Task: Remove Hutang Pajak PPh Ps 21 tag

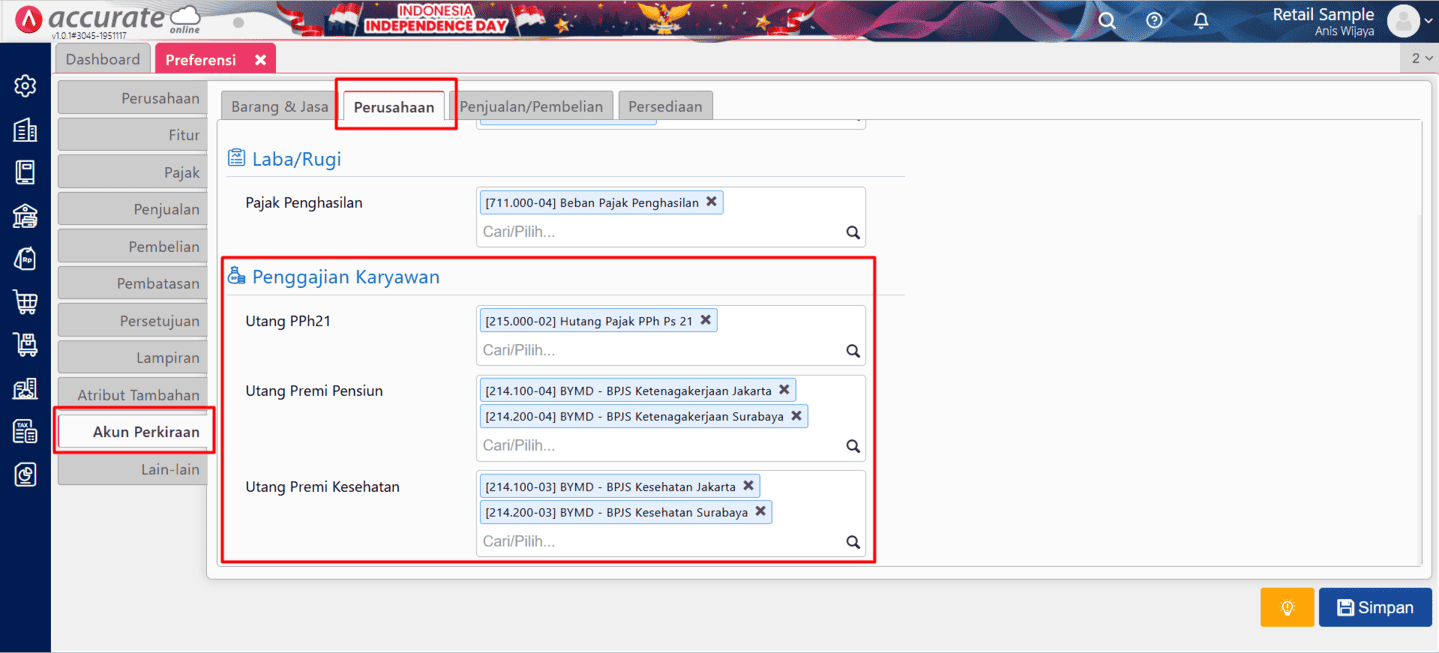Action: point(706,320)
